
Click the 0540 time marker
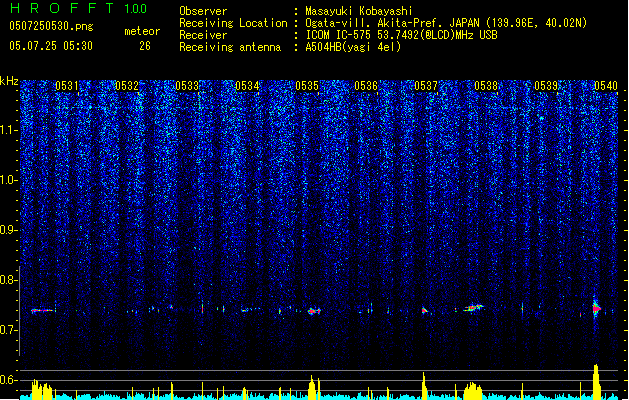pos(606,86)
